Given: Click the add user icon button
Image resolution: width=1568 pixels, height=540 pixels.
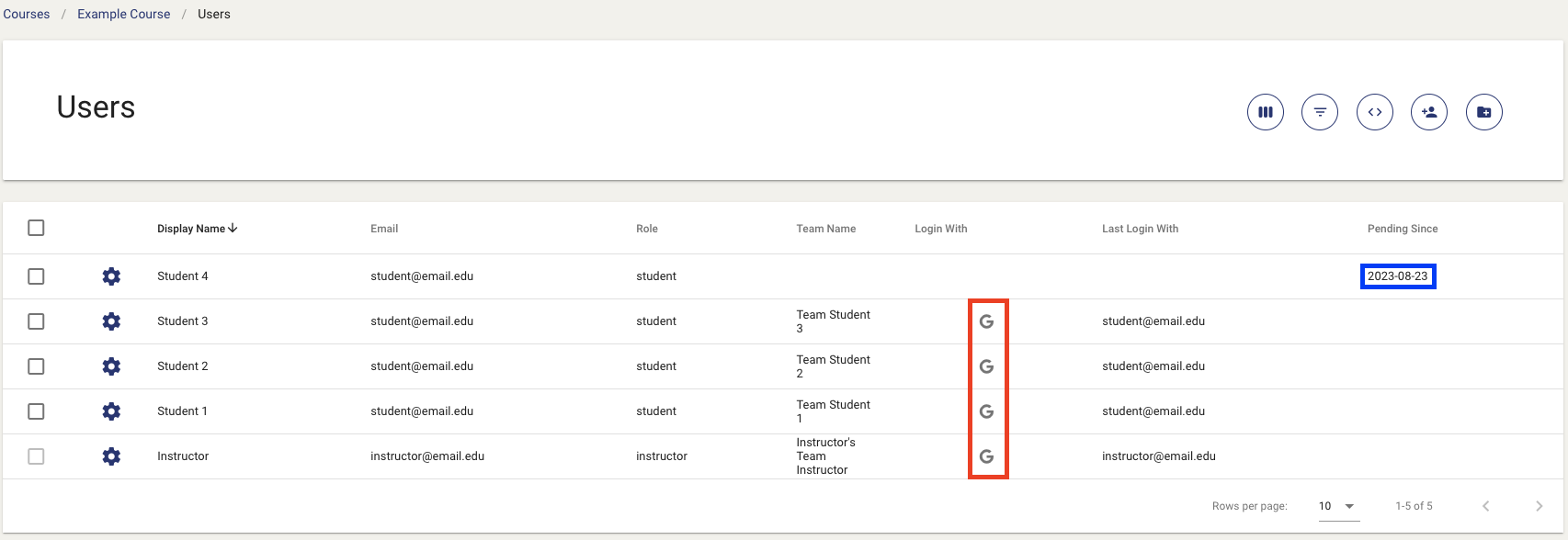Looking at the screenshot, I should tap(1429, 112).
